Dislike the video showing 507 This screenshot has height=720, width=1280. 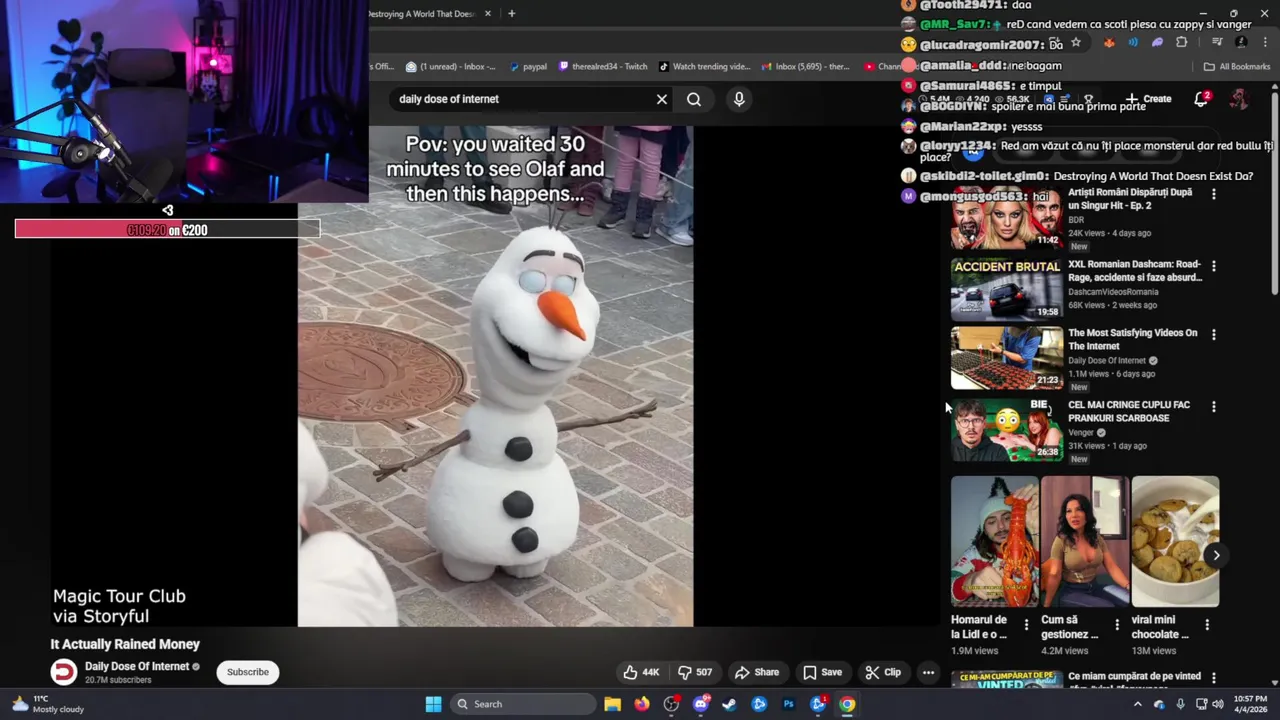coord(695,672)
